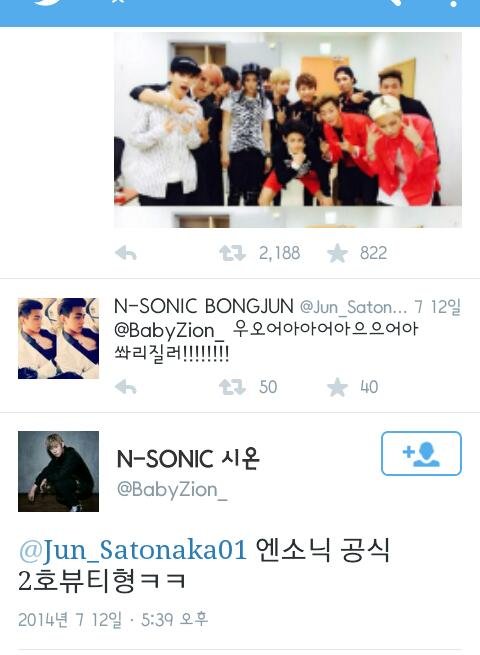The image size is (480, 655).
Task: Open N-SONIC BONGJUN display name
Action: (204, 307)
